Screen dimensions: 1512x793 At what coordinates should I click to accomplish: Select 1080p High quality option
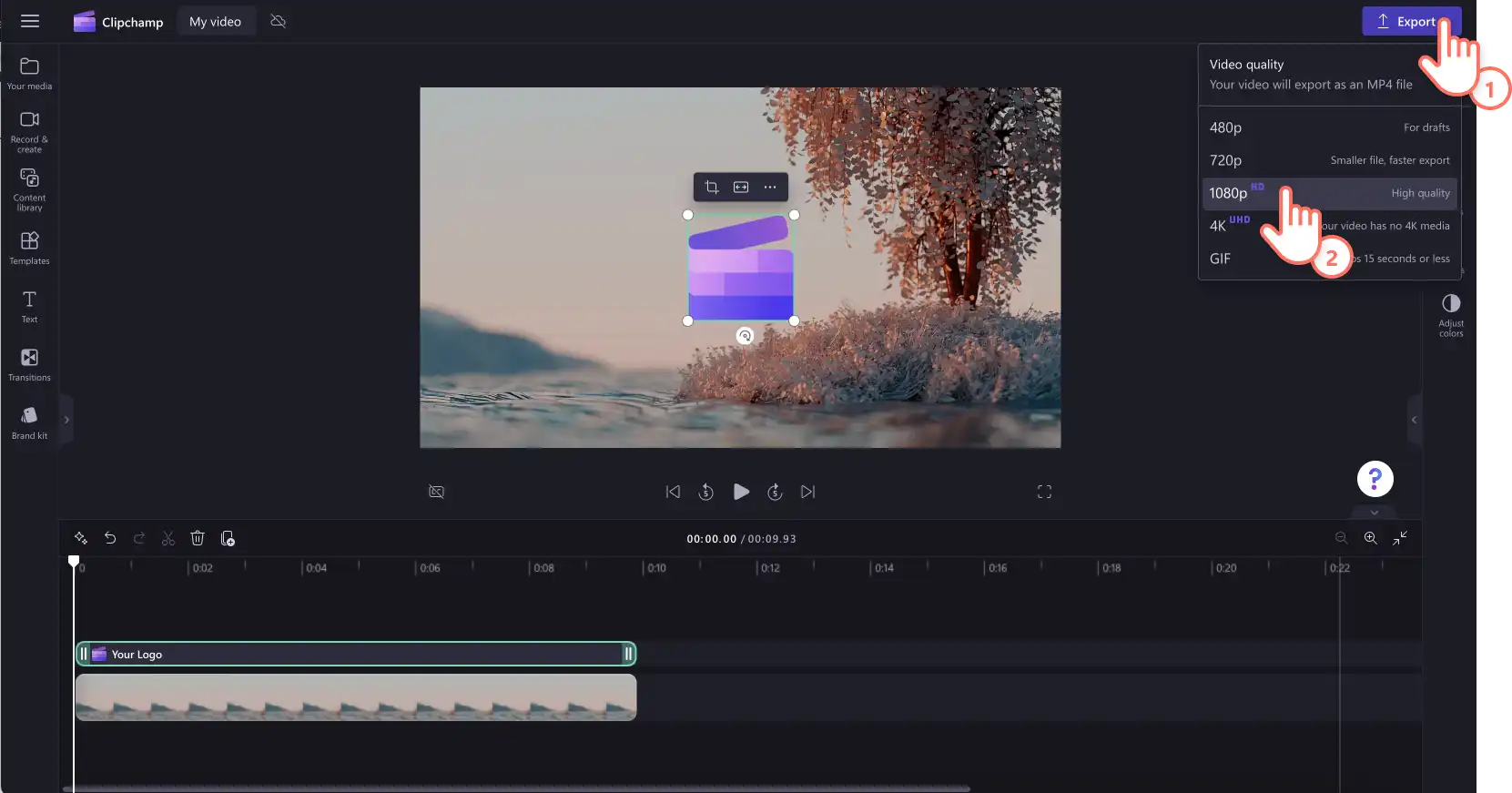point(1329,193)
